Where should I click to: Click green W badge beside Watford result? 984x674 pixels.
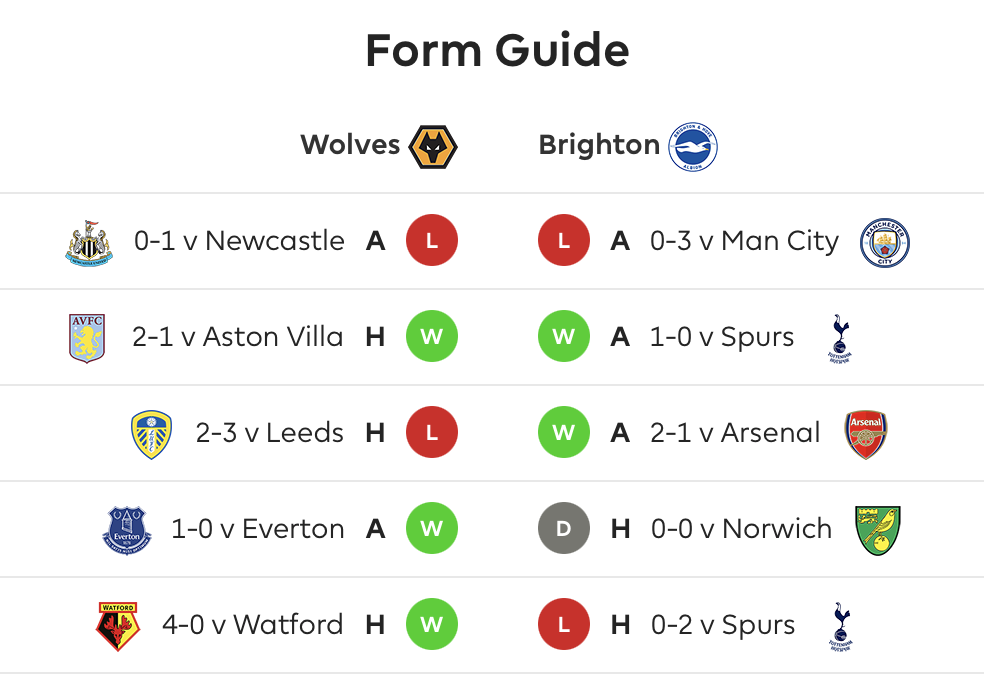click(432, 624)
